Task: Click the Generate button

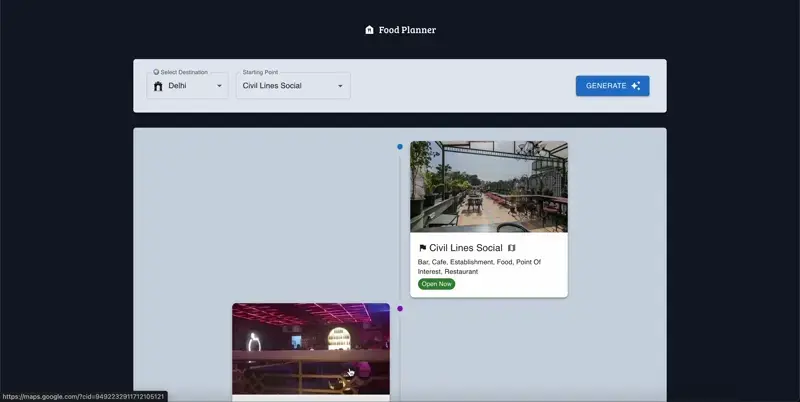Action: [612, 86]
